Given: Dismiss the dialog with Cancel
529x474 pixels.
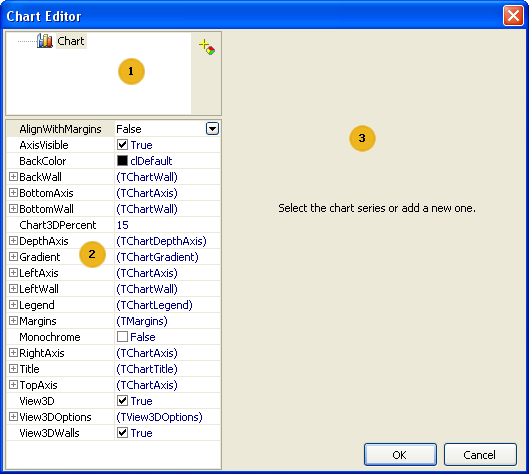Looking at the screenshot, I should click(480, 455).
